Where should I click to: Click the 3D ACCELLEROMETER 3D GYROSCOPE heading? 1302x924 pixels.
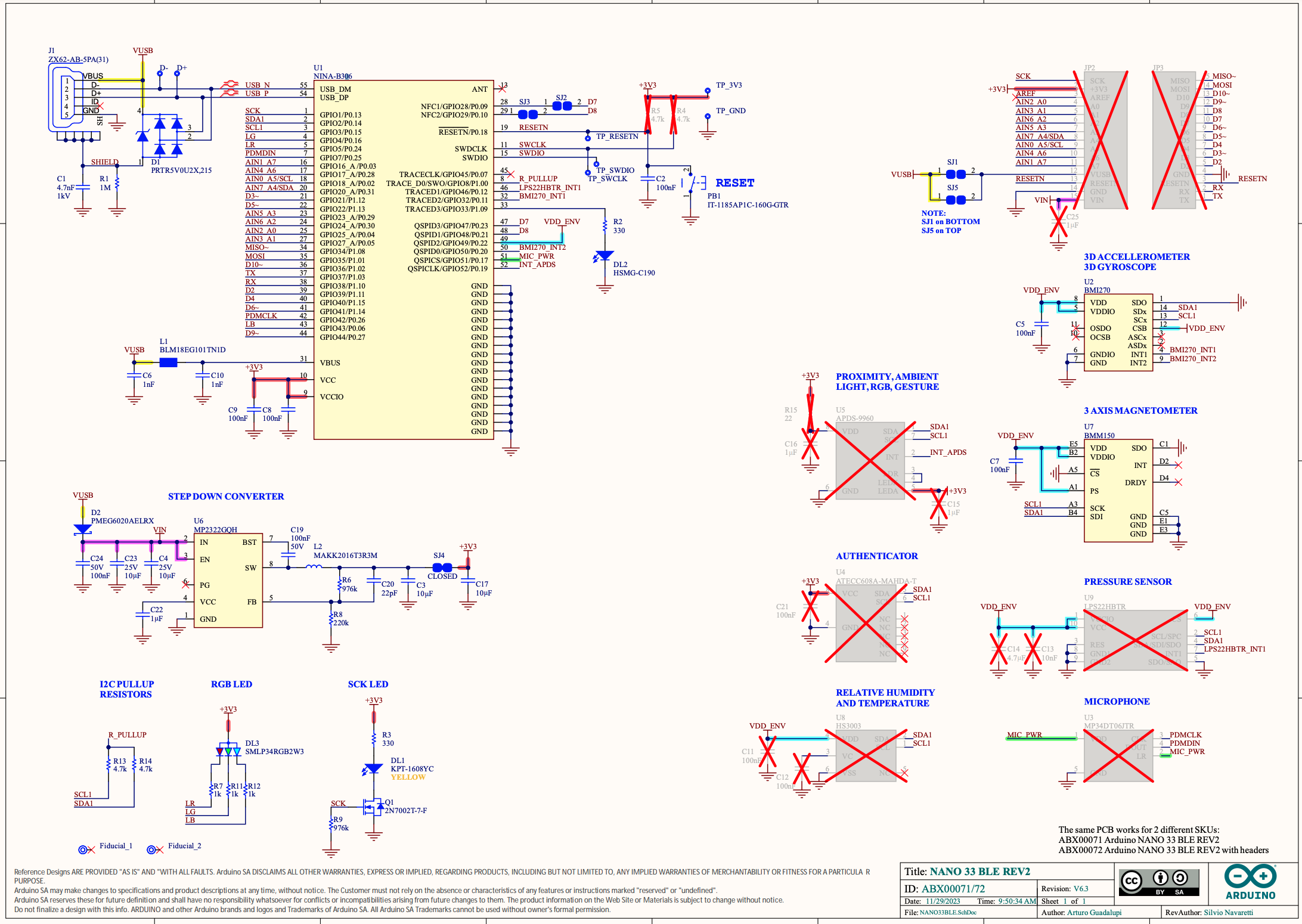pos(1136,262)
